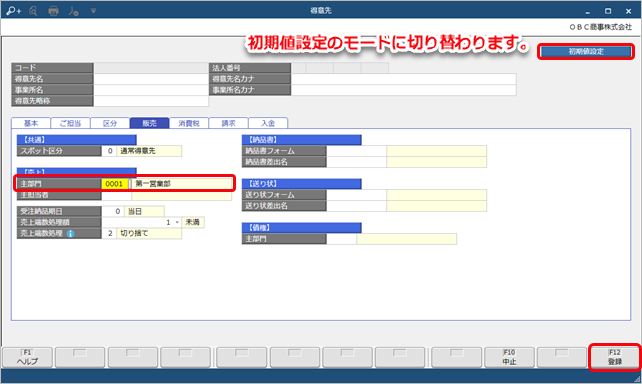Click the 【納品書】 section header
The width and height of the screenshot is (642, 384).
coord(301,140)
